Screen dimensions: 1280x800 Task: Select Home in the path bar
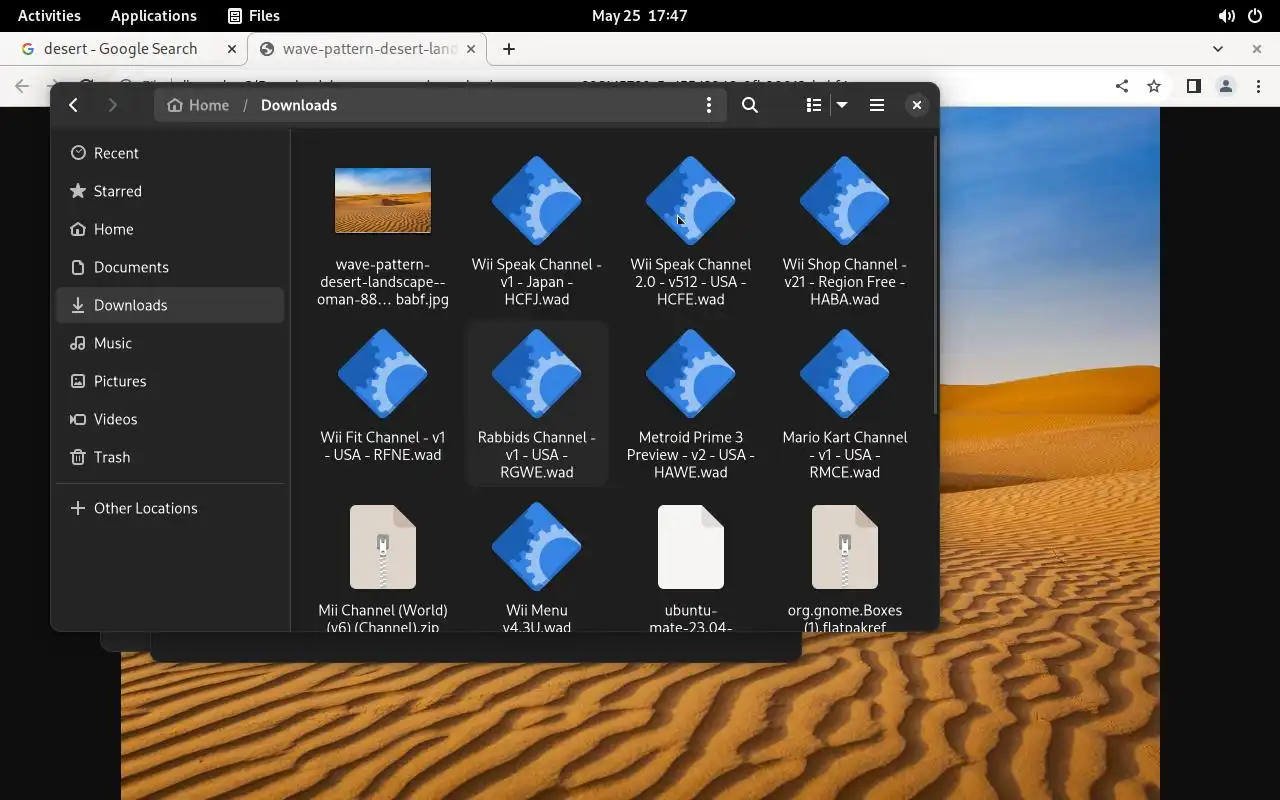tap(198, 105)
